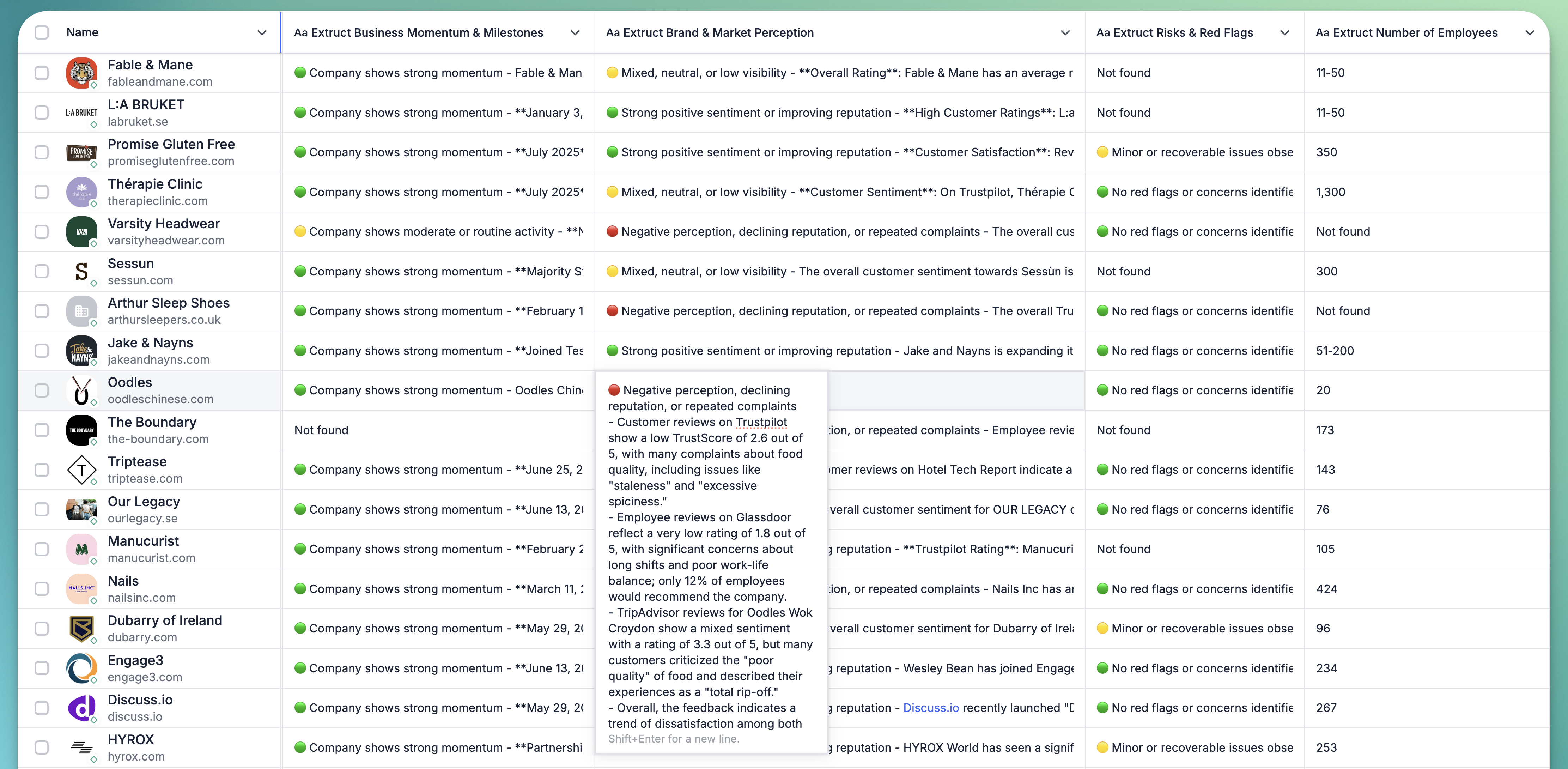Select the Varsity Headwear row checkbox

pos(41,231)
